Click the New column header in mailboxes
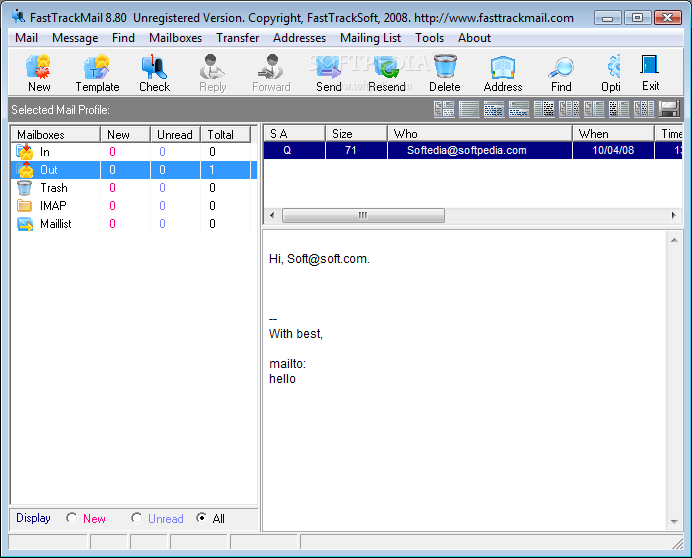 126,135
